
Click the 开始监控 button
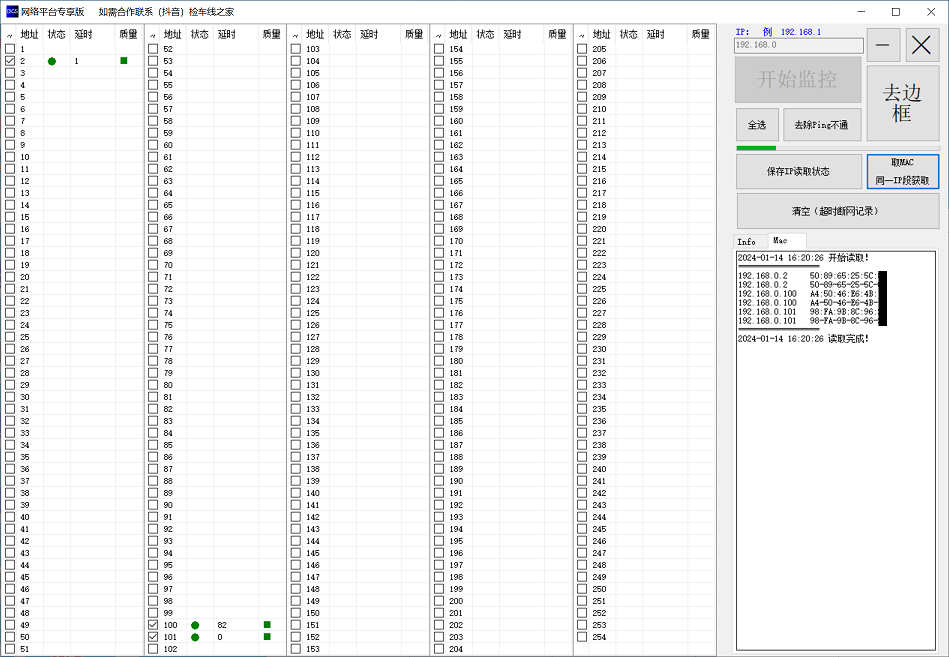tap(798, 80)
